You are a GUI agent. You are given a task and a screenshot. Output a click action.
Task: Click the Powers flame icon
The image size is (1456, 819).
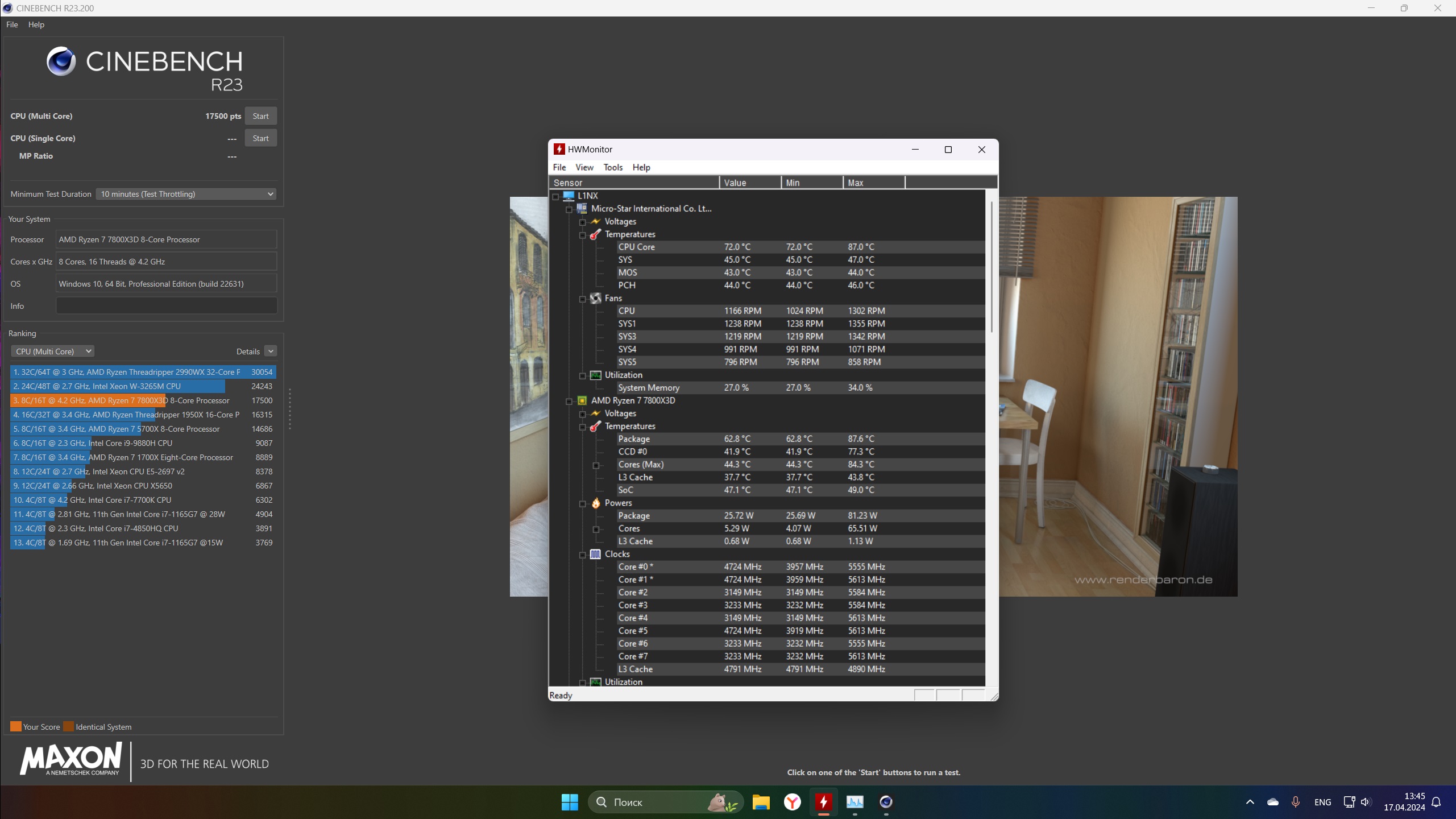[595, 503]
